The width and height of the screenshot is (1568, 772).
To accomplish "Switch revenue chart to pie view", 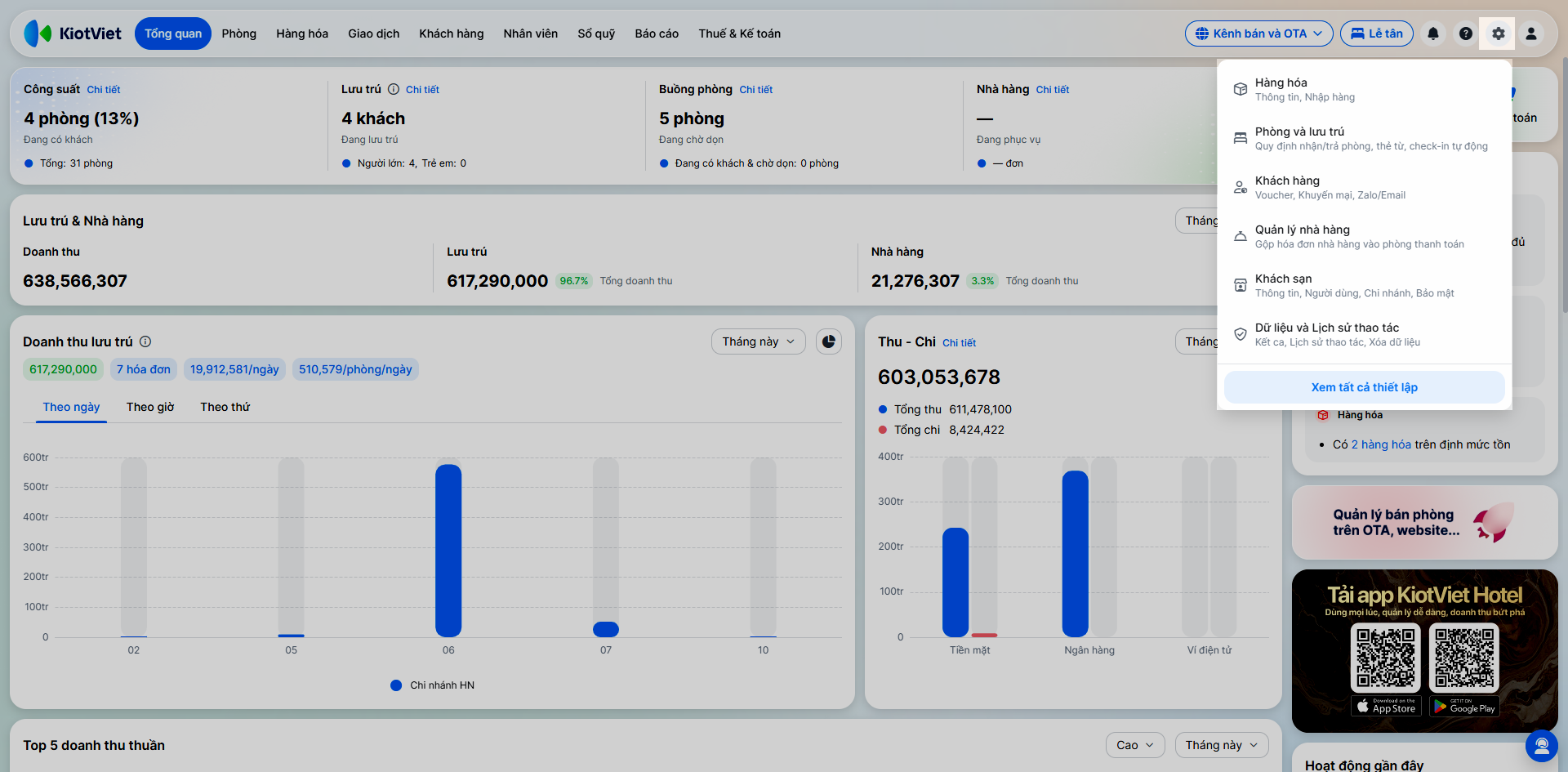I will tap(829, 341).
